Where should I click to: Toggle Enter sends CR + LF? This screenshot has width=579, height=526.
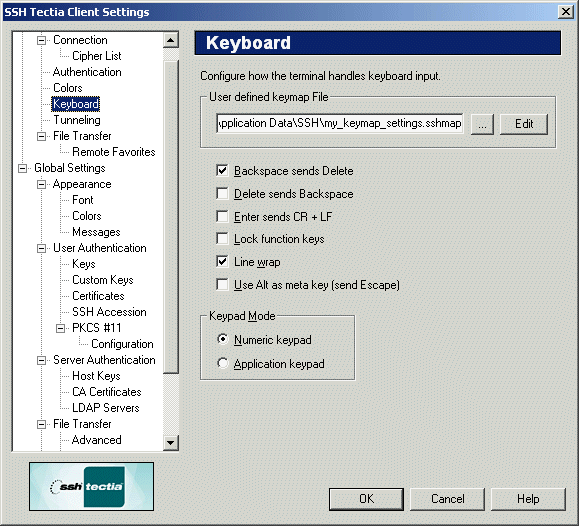coord(222,216)
